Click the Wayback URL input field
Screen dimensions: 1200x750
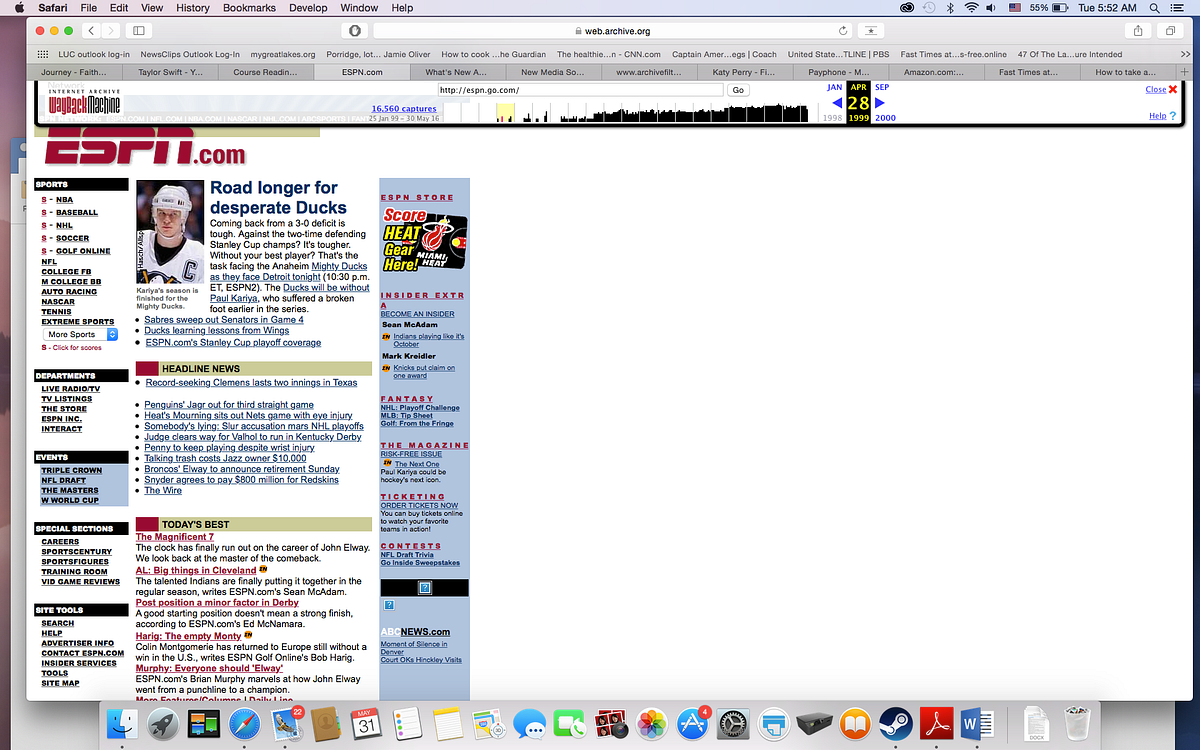click(x=580, y=90)
